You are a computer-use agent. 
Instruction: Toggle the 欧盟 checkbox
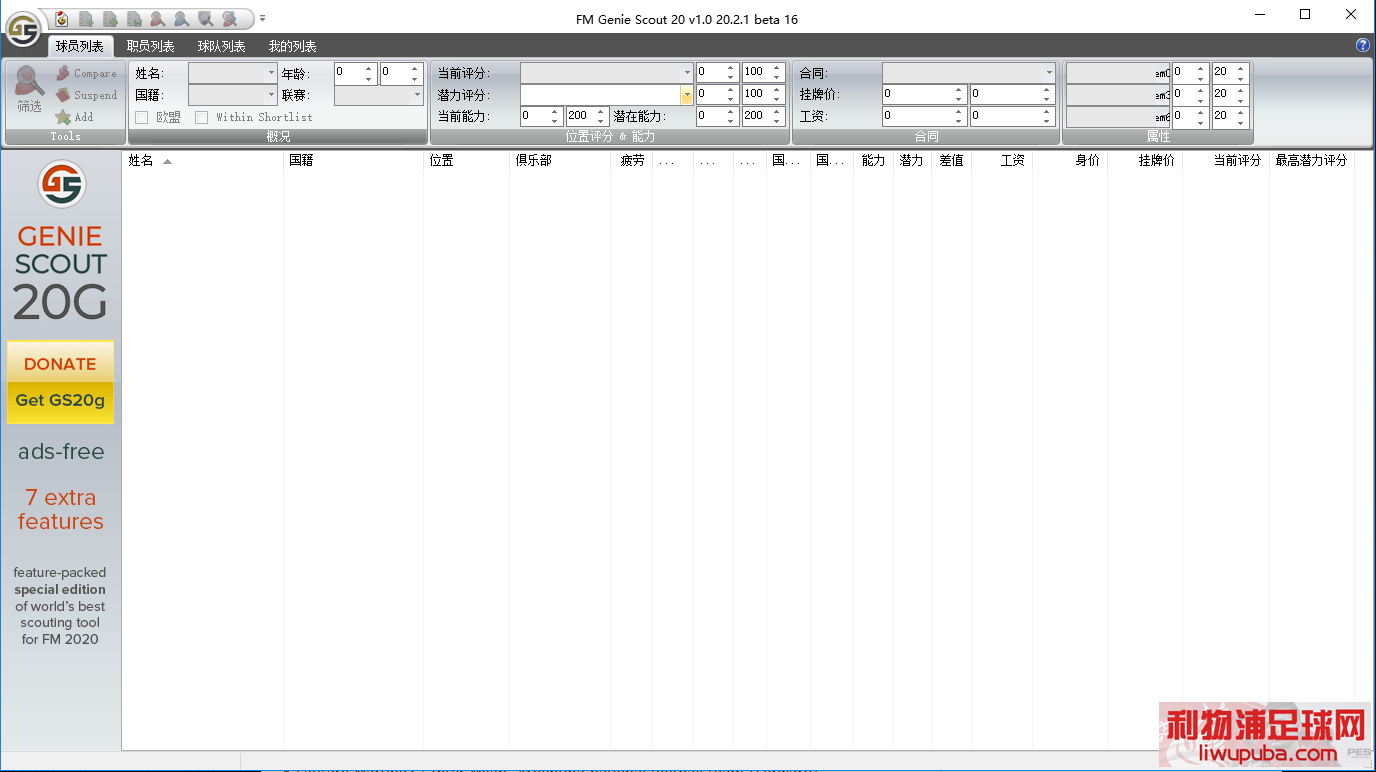pos(141,117)
